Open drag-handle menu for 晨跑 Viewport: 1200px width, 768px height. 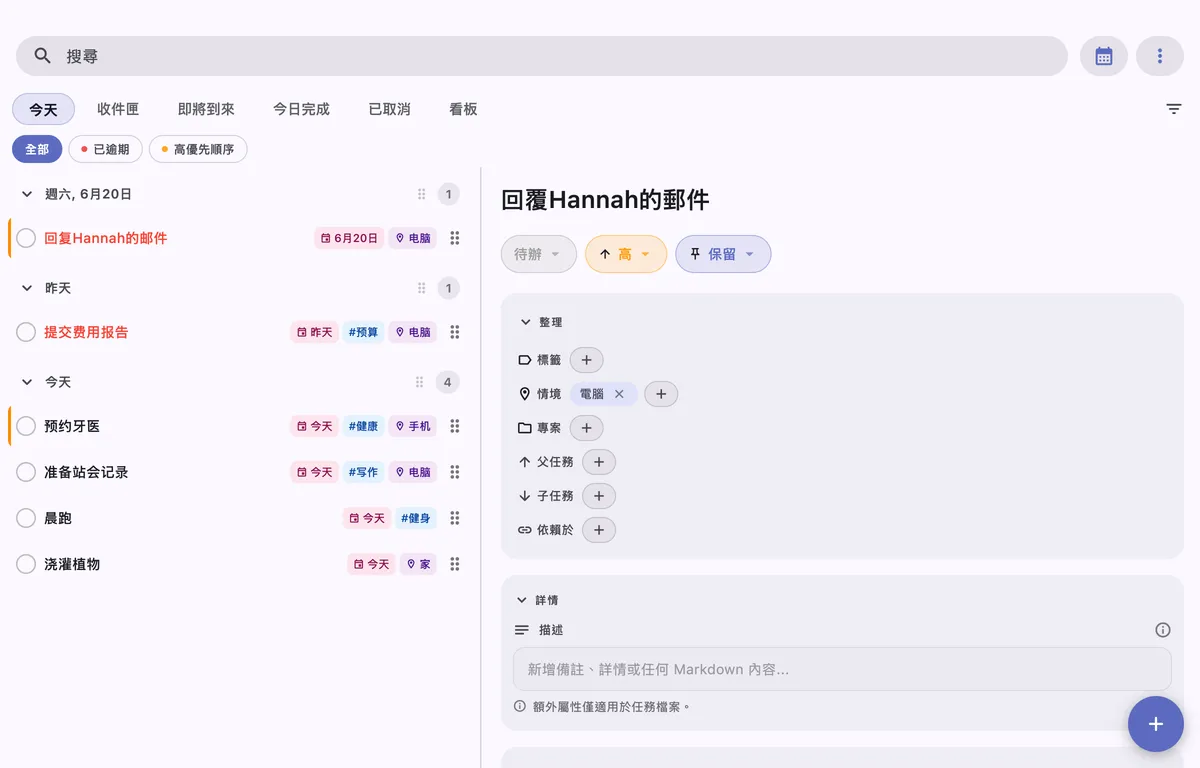click(x=455, y=518)
